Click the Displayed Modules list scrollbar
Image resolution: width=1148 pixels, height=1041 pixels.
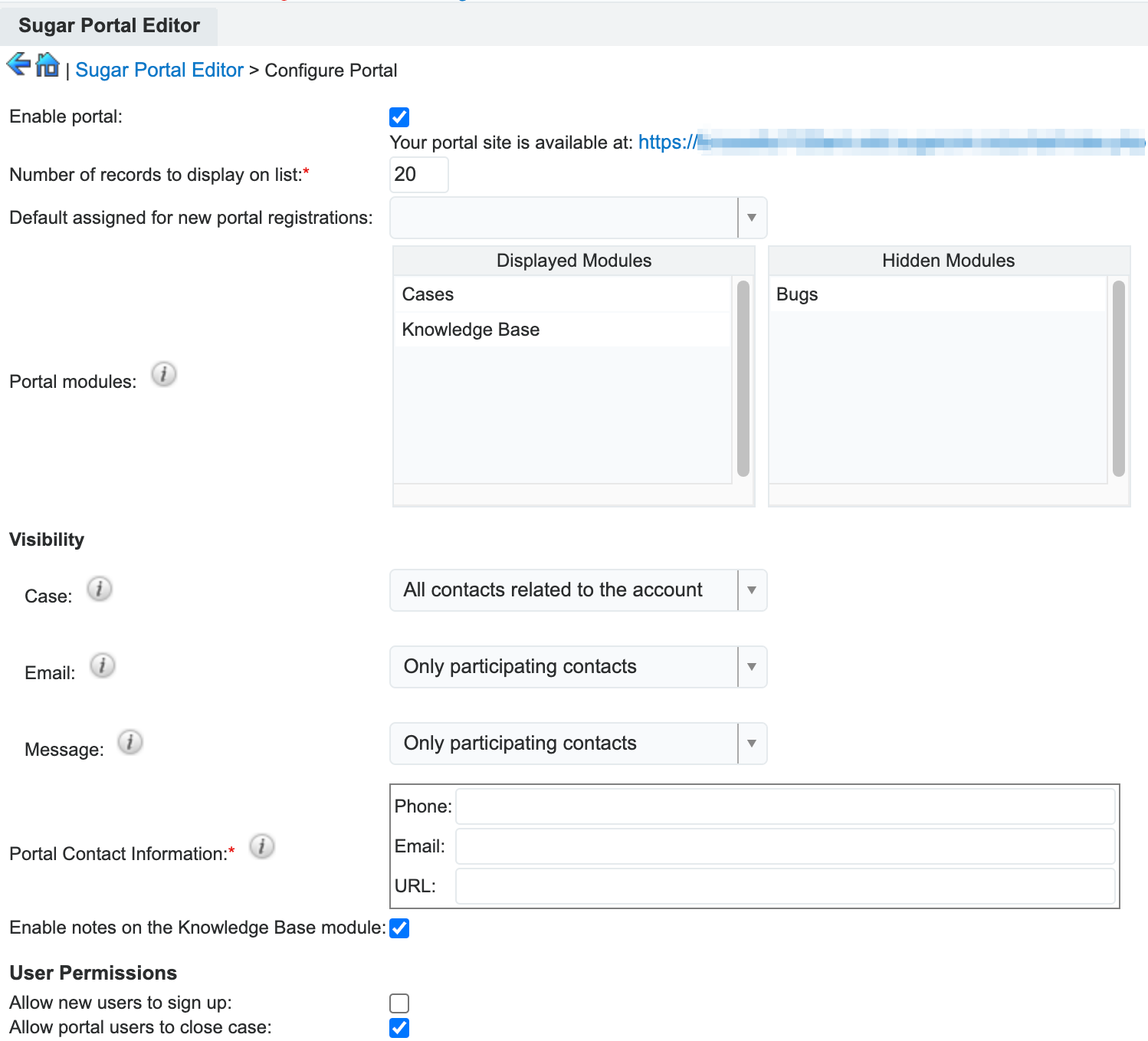point(743,379)
